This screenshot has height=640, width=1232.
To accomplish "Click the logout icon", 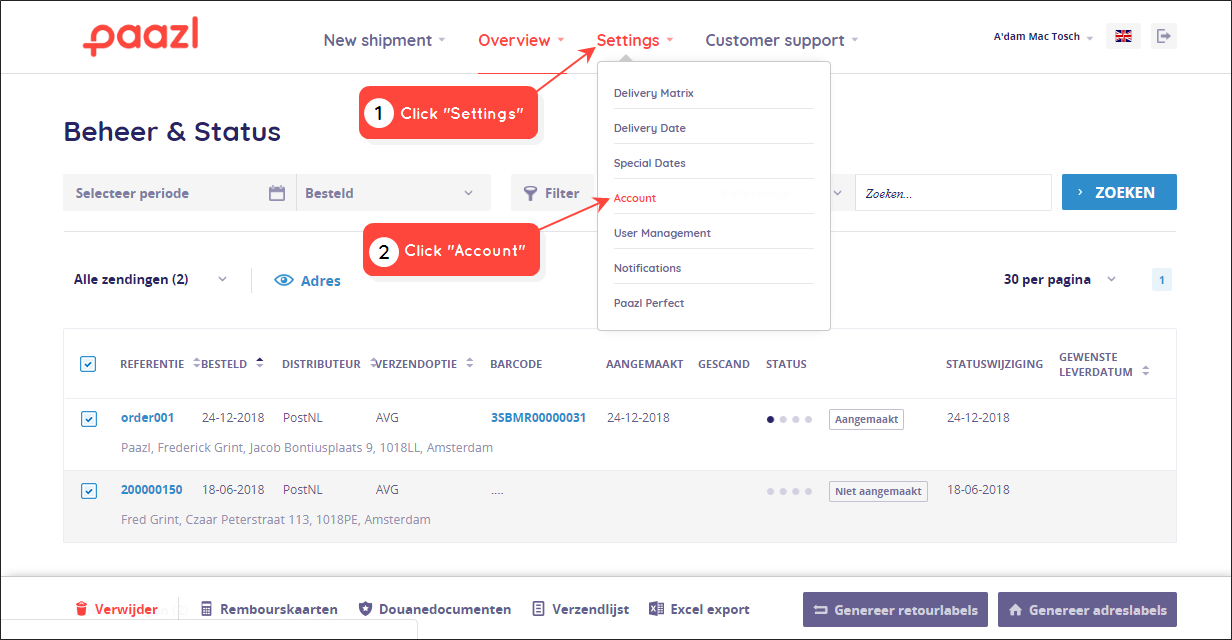I will [1164, 36].
